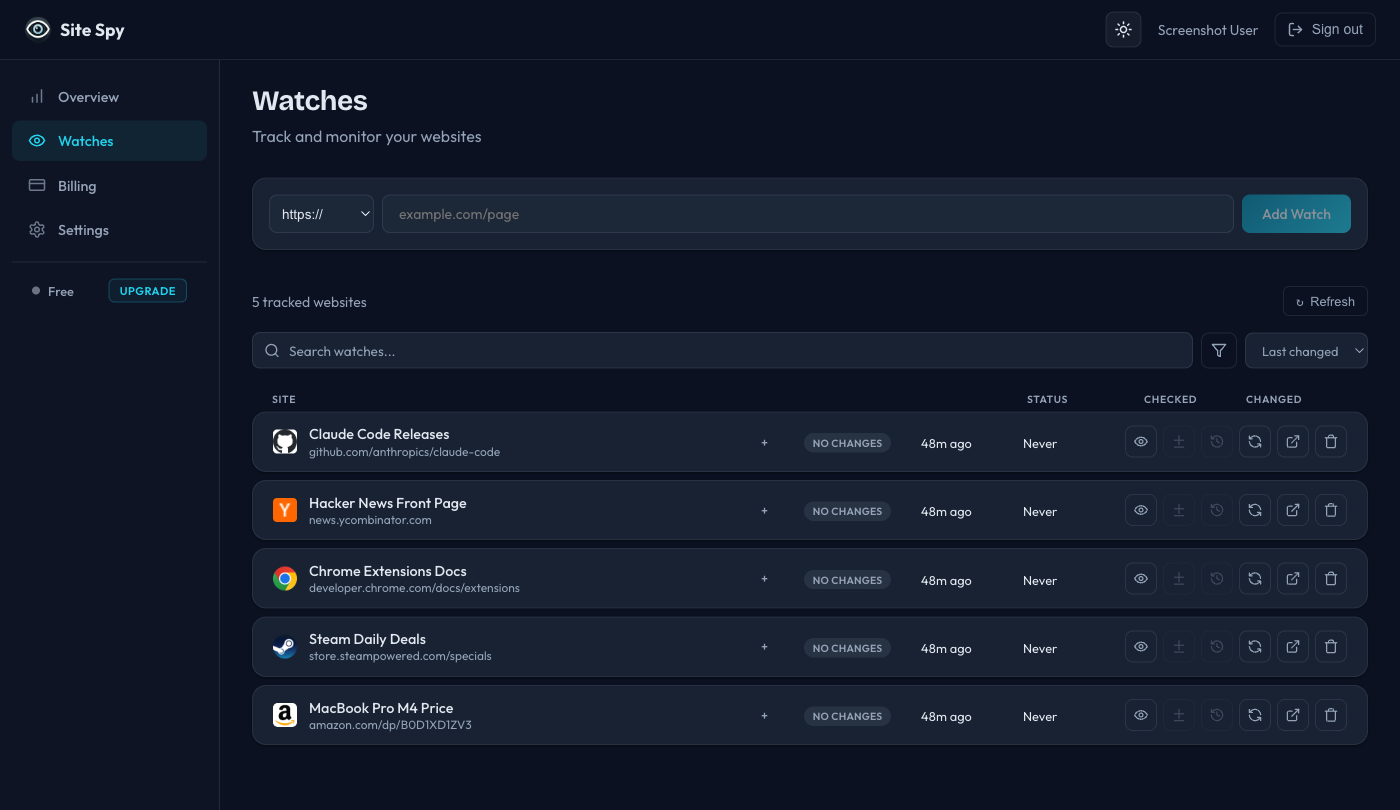
Task: View the Hacker News Front Page snapshot
Action: (x=1140, y=510)
